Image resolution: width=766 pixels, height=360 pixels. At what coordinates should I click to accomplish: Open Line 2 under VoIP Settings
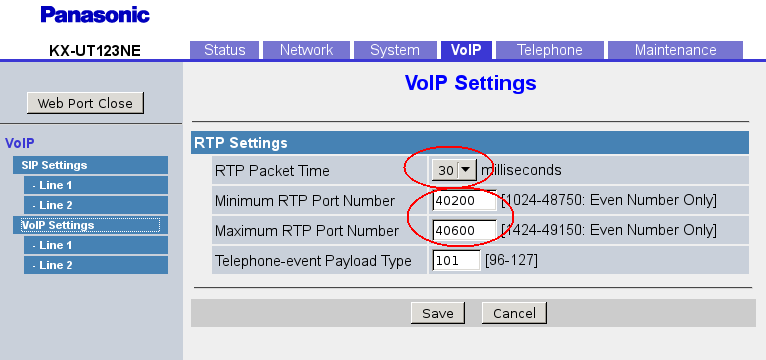click(x=96, y=265)
